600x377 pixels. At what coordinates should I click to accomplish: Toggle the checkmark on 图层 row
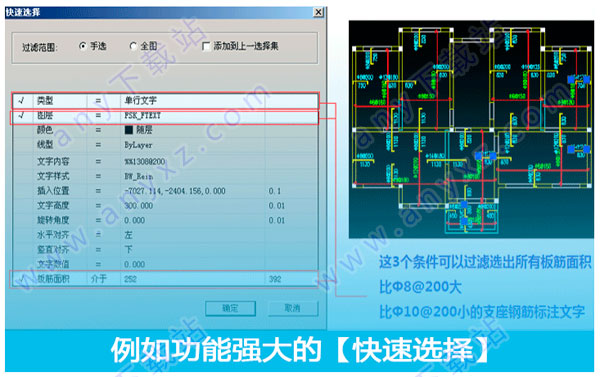coord(21,115)
